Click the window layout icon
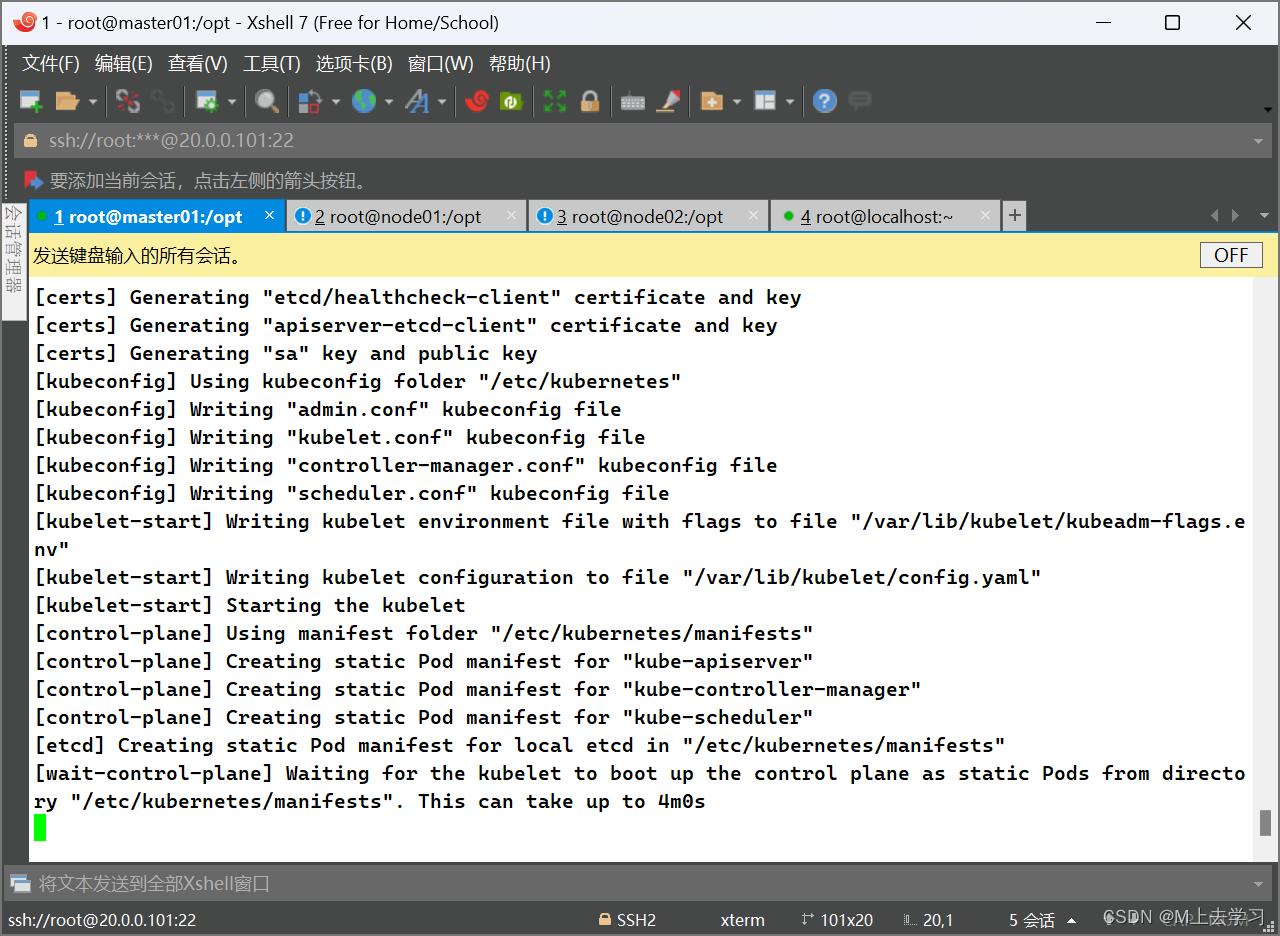 point(765,101)
